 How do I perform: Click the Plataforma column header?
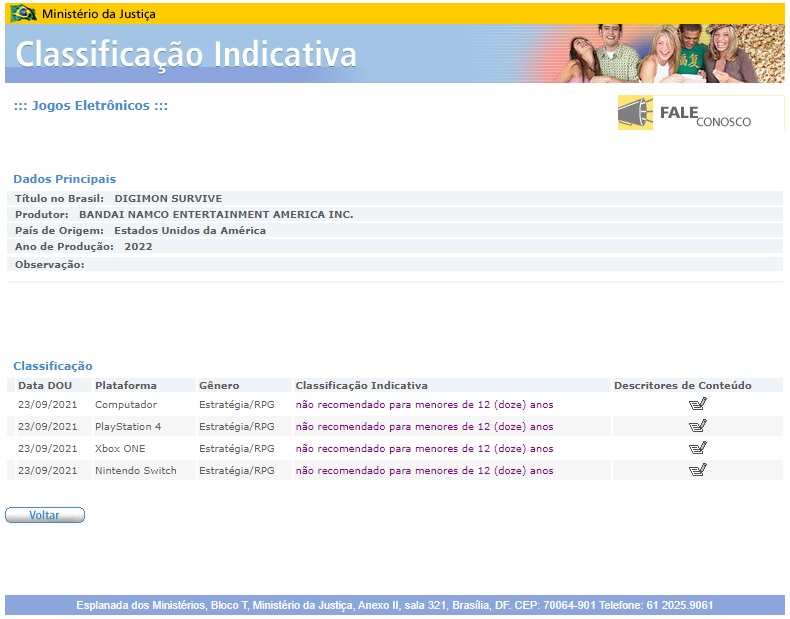[x=126, y=385]
